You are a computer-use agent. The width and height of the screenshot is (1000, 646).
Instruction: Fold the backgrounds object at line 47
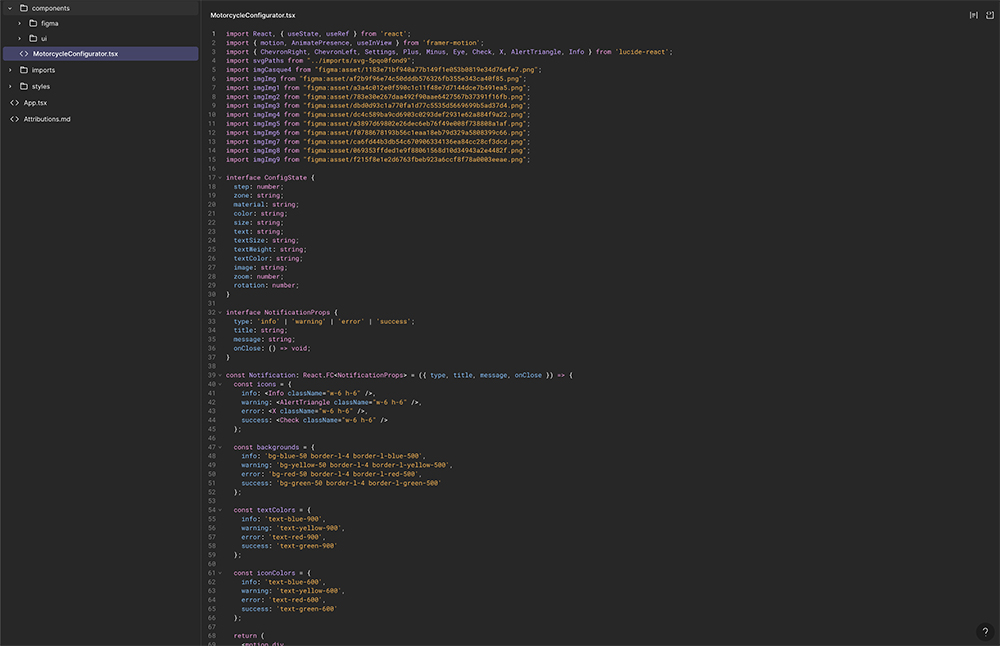pos(220,447)
